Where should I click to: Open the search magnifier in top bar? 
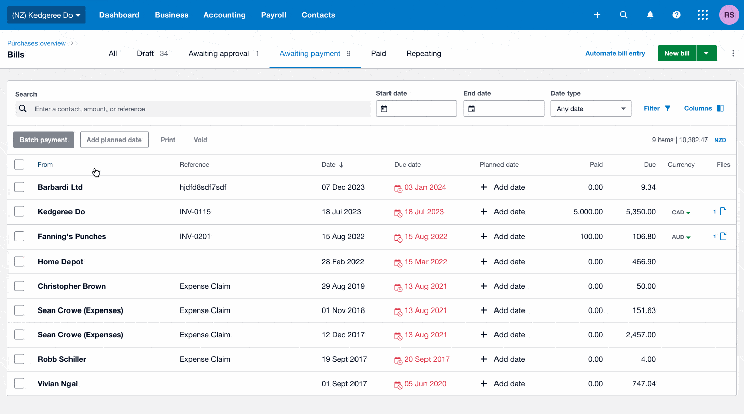pyautogui.click(x=623, y=15)
